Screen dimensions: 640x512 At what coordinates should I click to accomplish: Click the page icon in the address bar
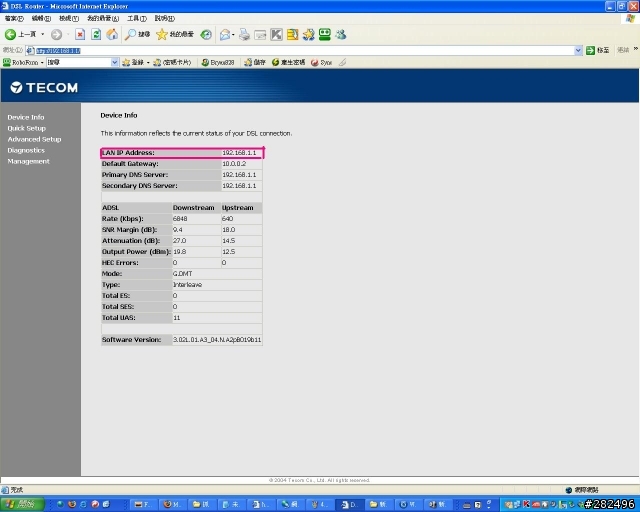point(30,51)
